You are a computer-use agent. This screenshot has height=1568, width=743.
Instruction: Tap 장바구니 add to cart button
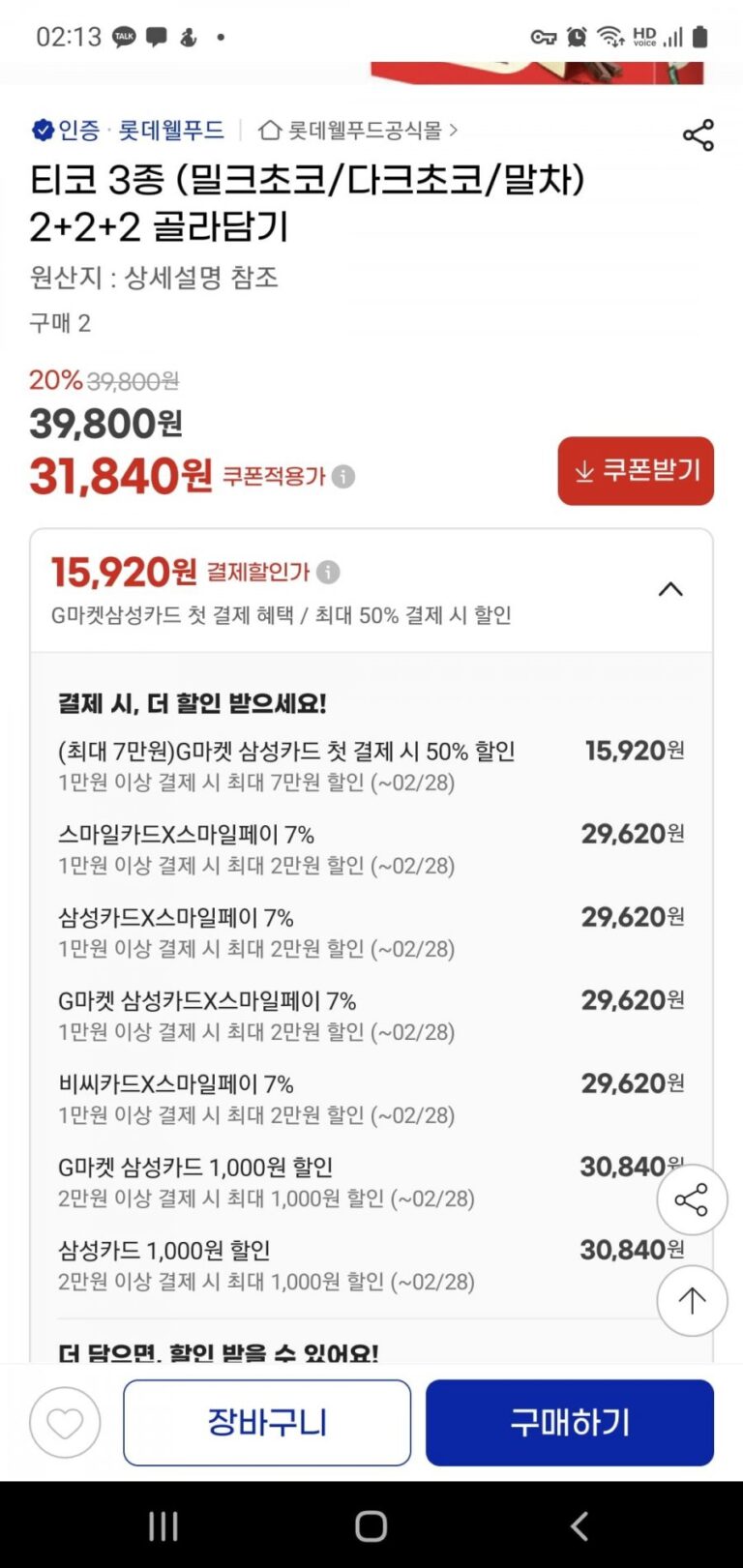[x=267, y=1423]
